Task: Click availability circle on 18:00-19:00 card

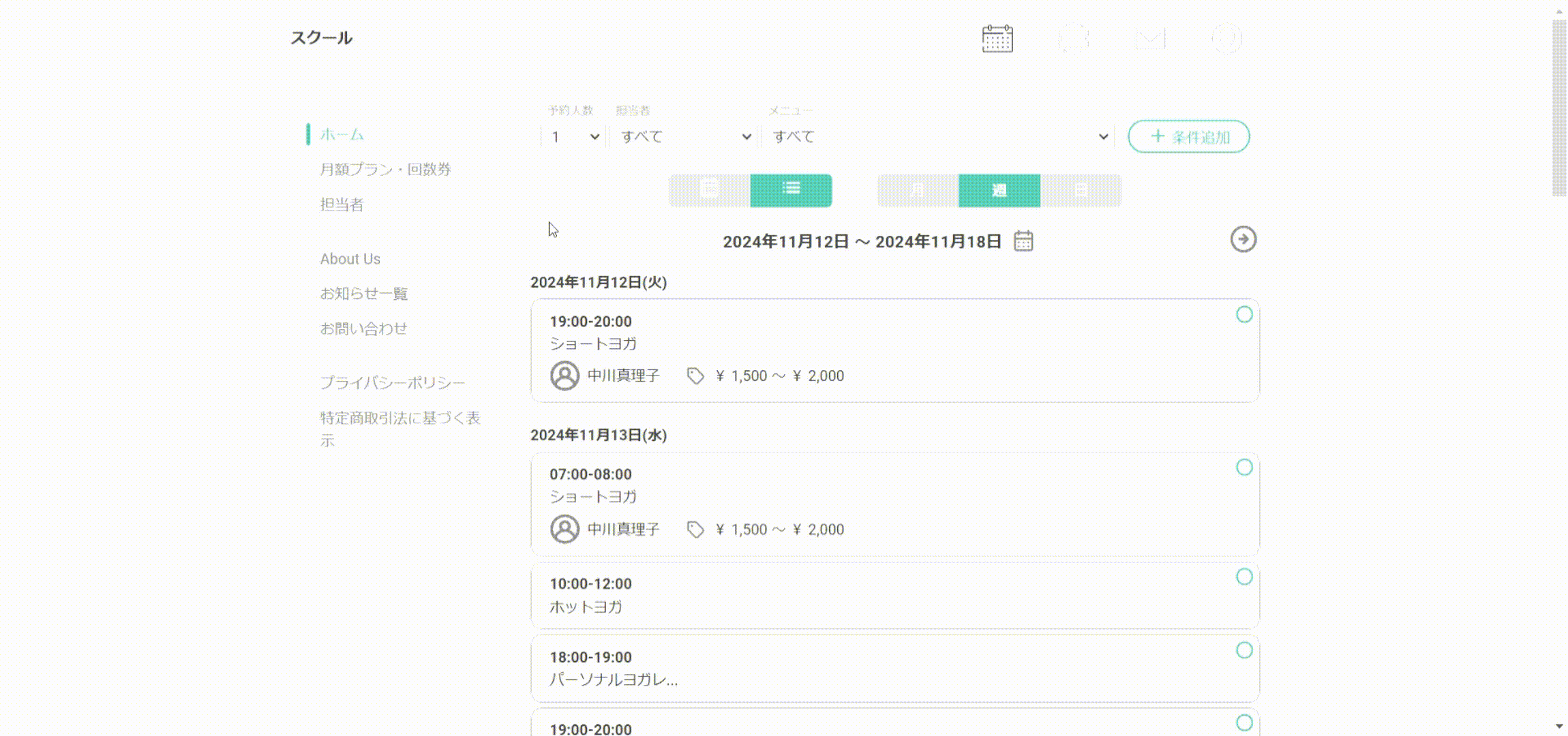Action: click(x=1244, y=650)
